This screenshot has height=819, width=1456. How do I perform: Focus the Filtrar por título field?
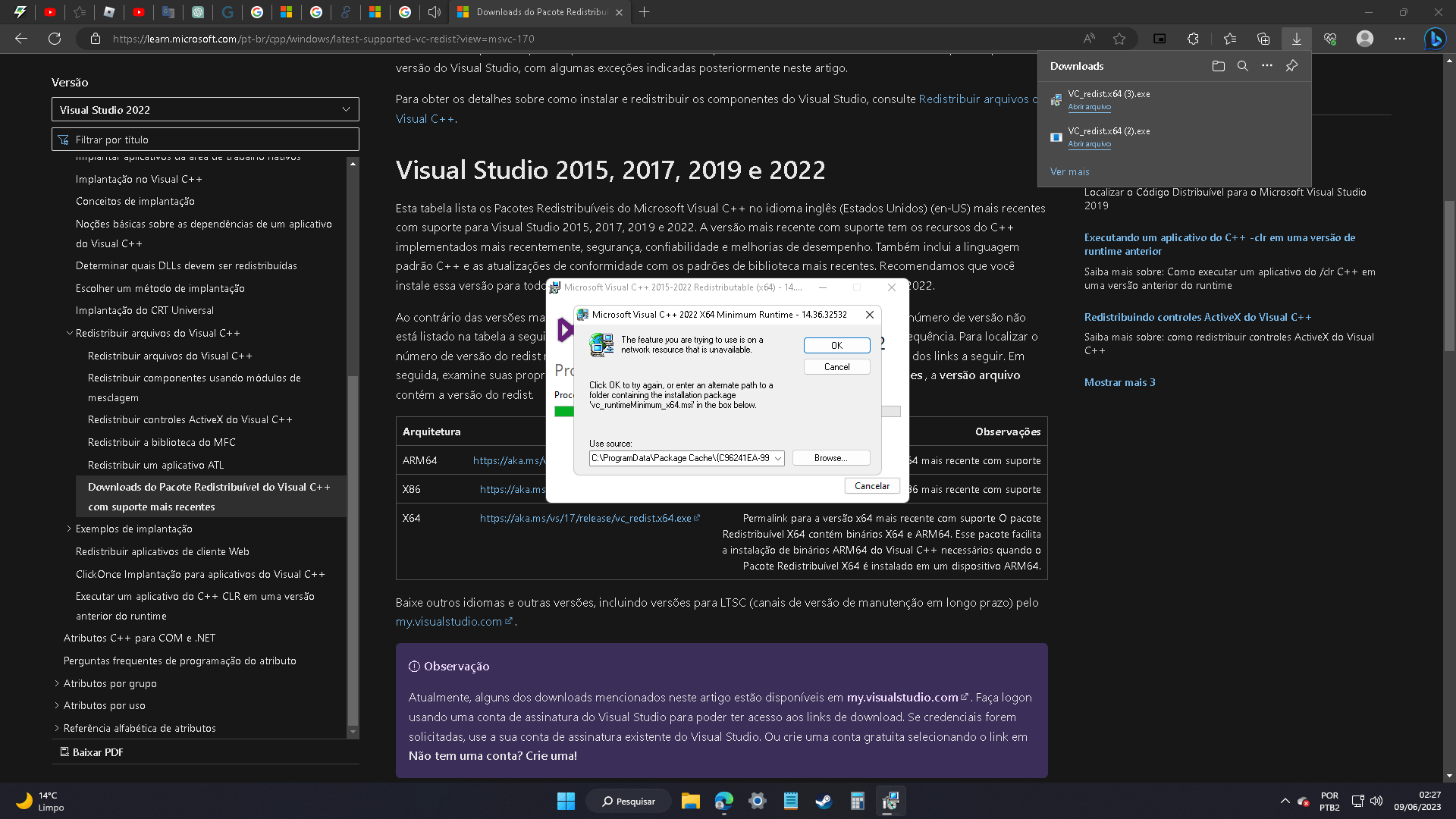click(x=206, y=140)
